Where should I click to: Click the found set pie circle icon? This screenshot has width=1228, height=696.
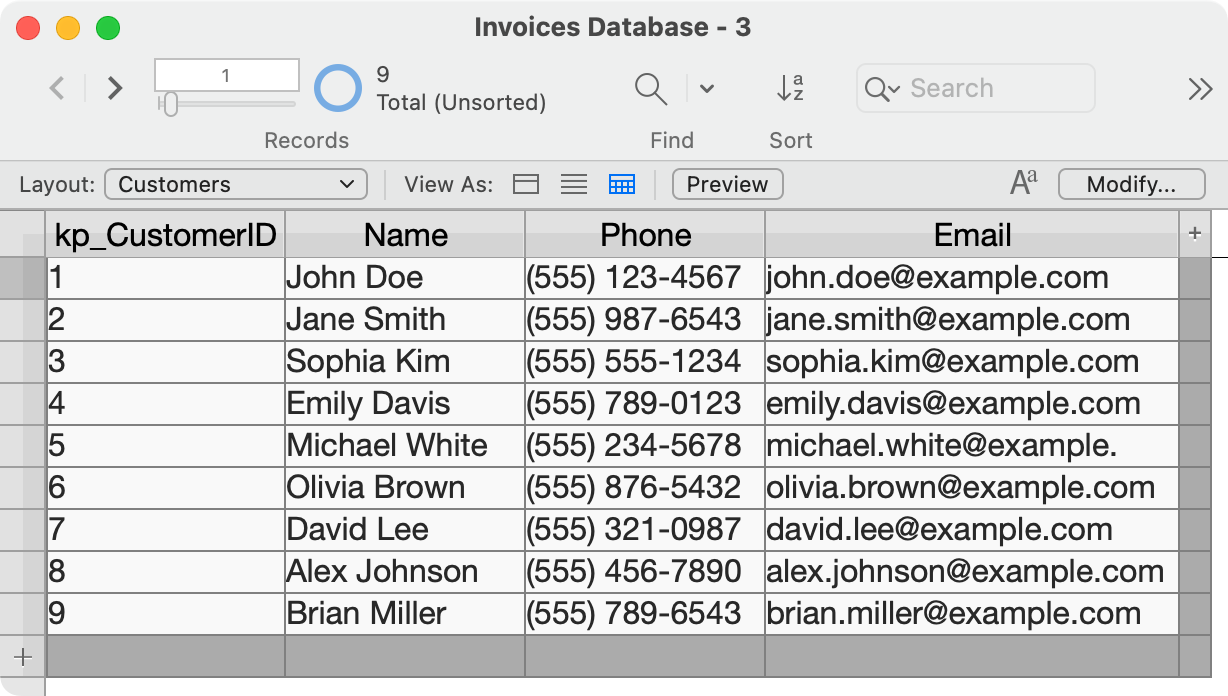(x=338, y=88)
